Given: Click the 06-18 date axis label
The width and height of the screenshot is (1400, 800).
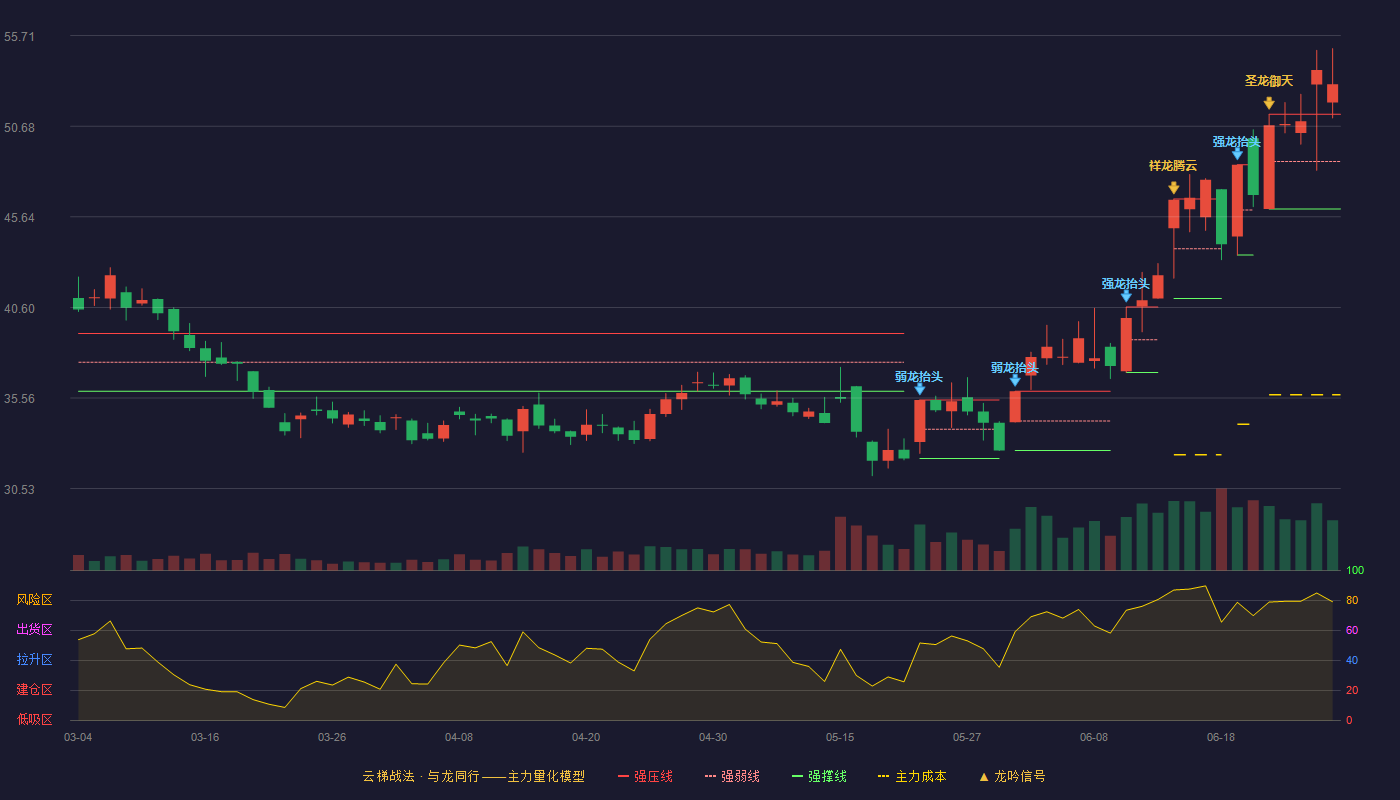Looking at the screenshot, I should click(x=1221, y=737).
